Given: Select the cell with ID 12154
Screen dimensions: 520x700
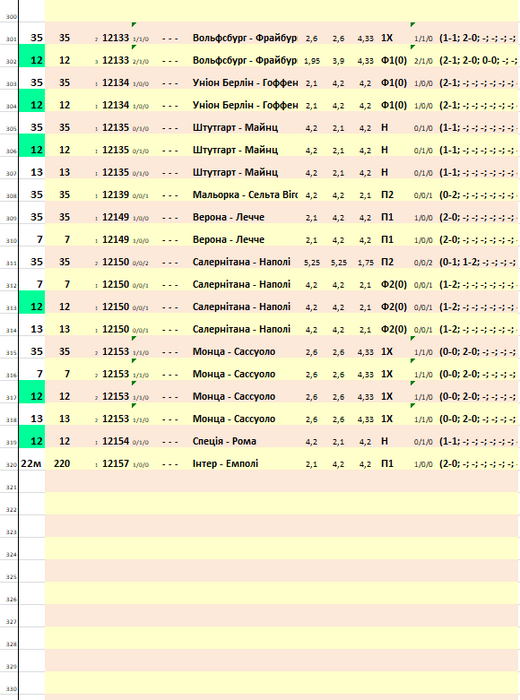Looking at the screenshot, I should point(116,441).
